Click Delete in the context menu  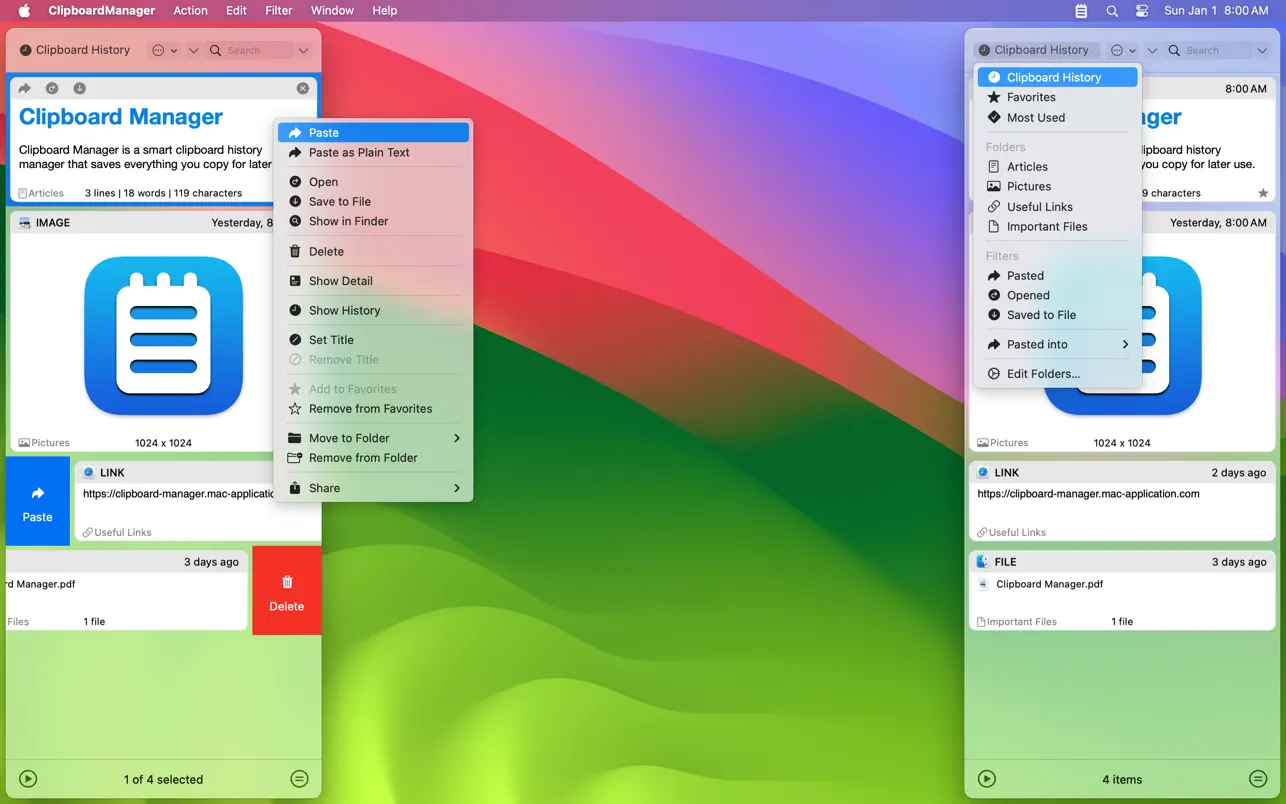[x=373, y=251]
